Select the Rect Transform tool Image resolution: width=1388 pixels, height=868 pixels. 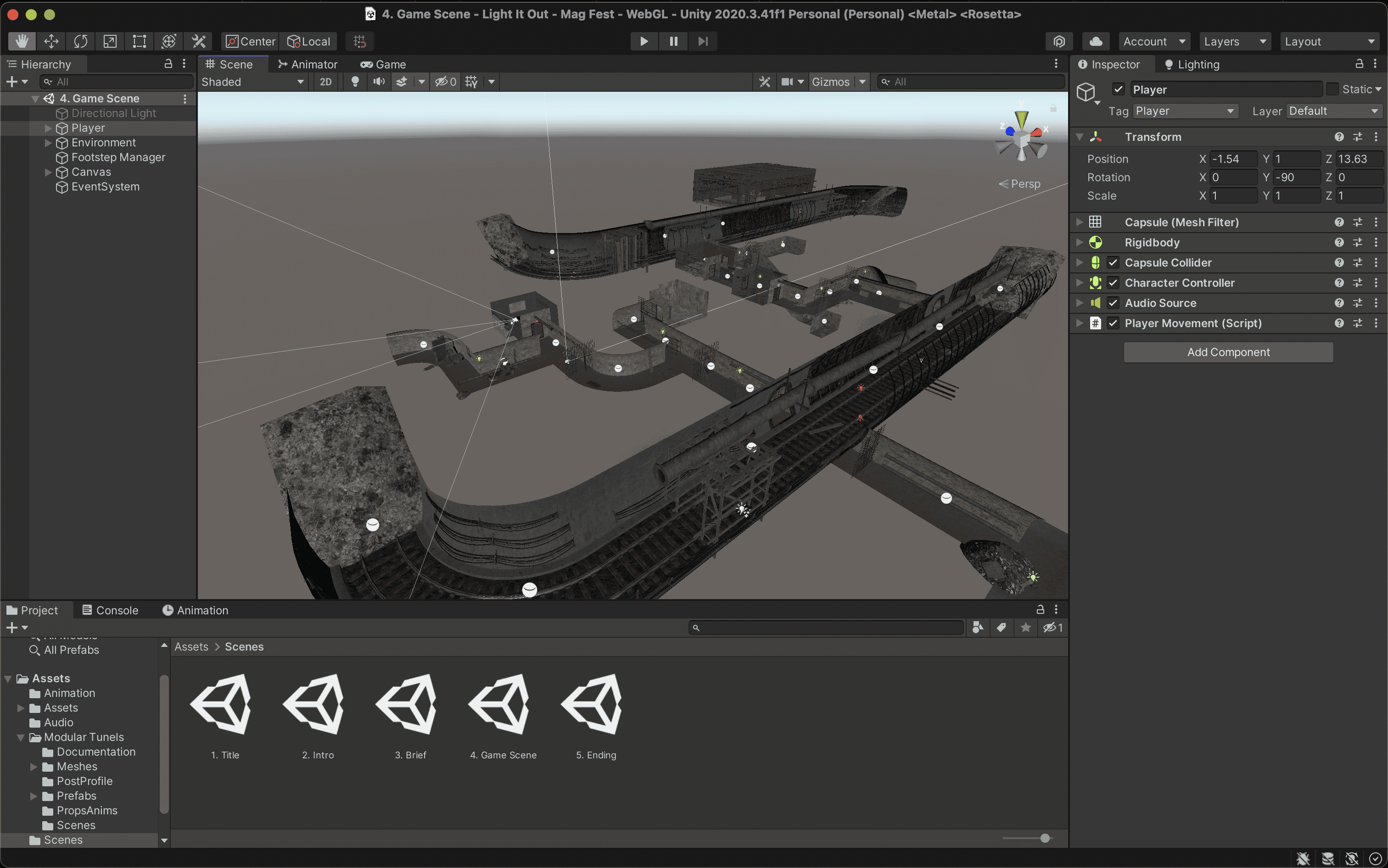(139, 41)
